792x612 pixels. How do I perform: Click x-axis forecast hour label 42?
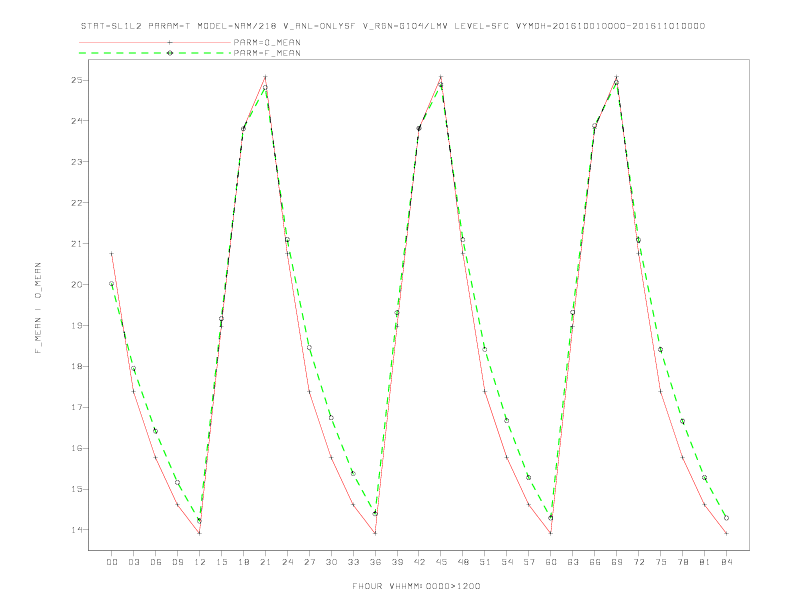pyautogui.click(x=419, y=562)
